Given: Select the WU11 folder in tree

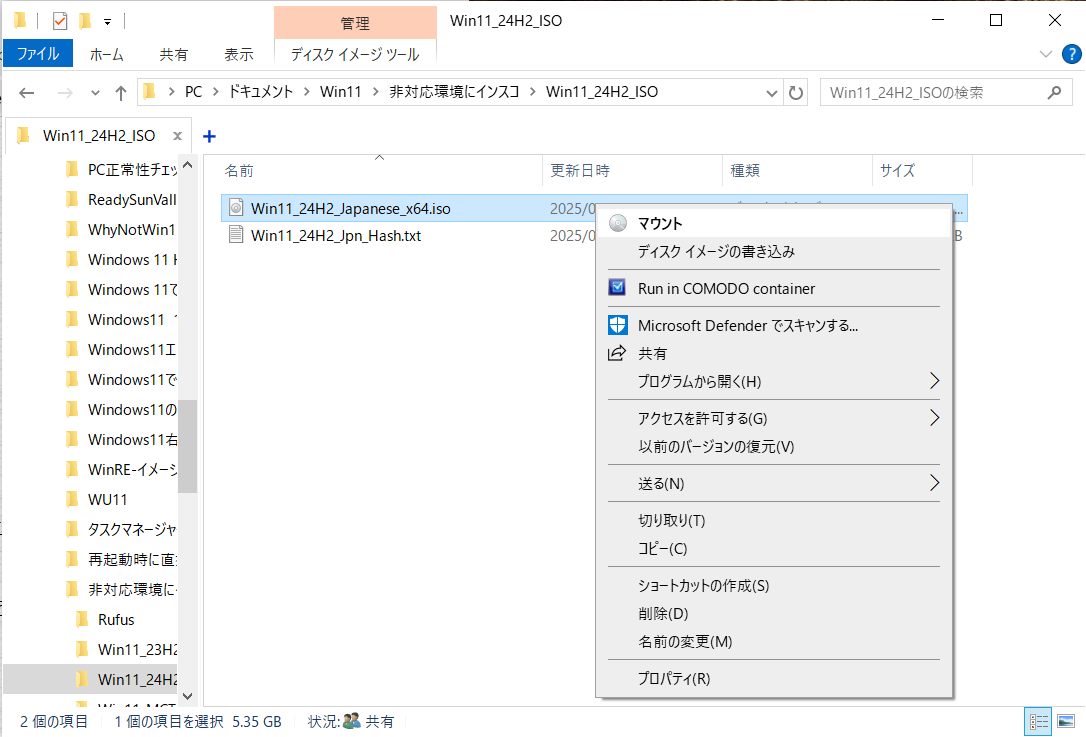Looking at the screenshot, I should coord(97,499).
